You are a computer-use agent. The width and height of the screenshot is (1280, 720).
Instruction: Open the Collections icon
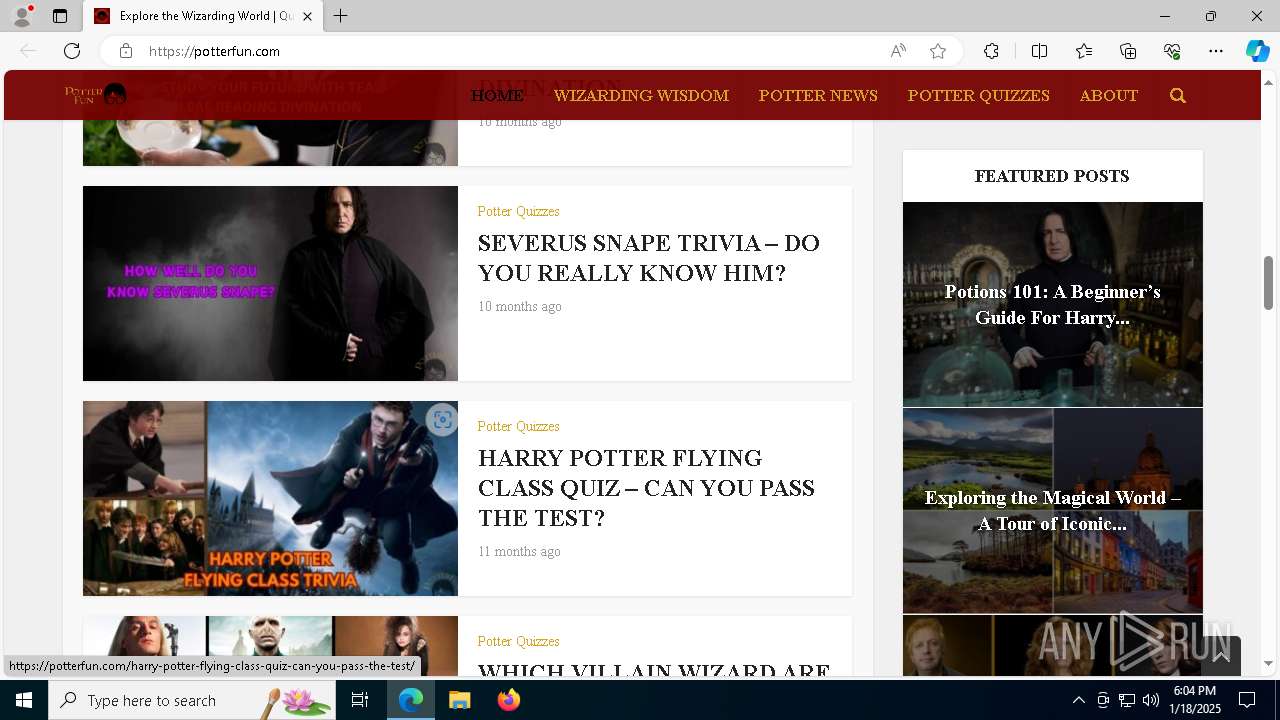[1128, 51]
